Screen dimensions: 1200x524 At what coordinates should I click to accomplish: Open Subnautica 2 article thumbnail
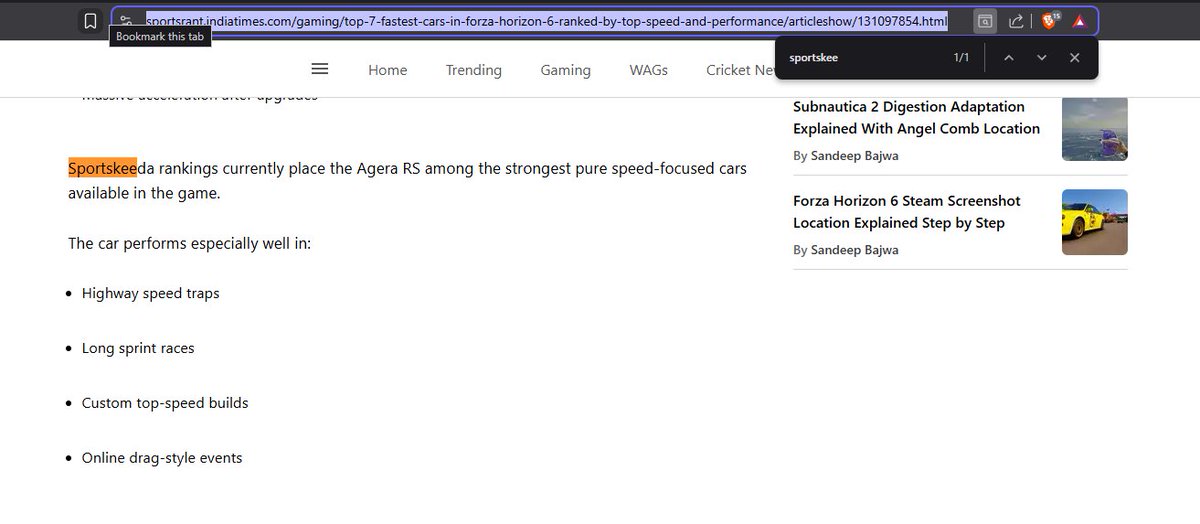coord(1095,128)
